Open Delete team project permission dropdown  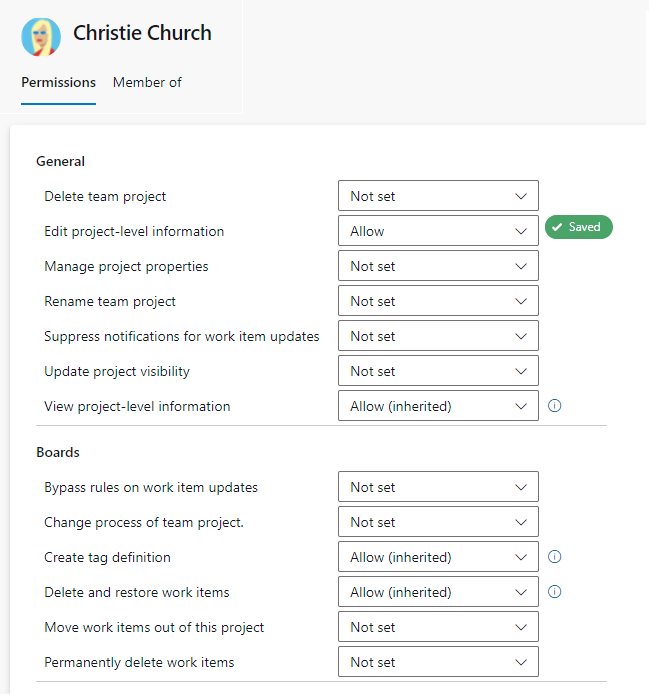pyautogui.click(x=438, y=196)
